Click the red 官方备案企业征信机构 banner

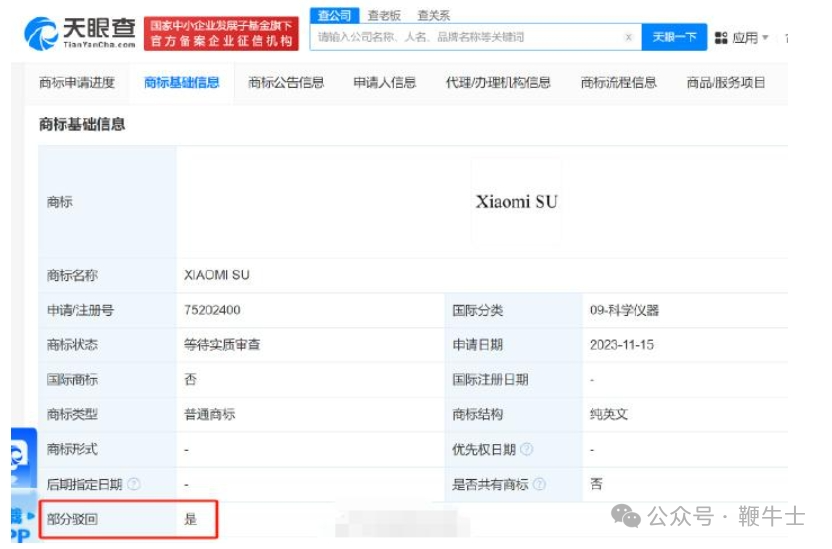click(x=222, y=34)
